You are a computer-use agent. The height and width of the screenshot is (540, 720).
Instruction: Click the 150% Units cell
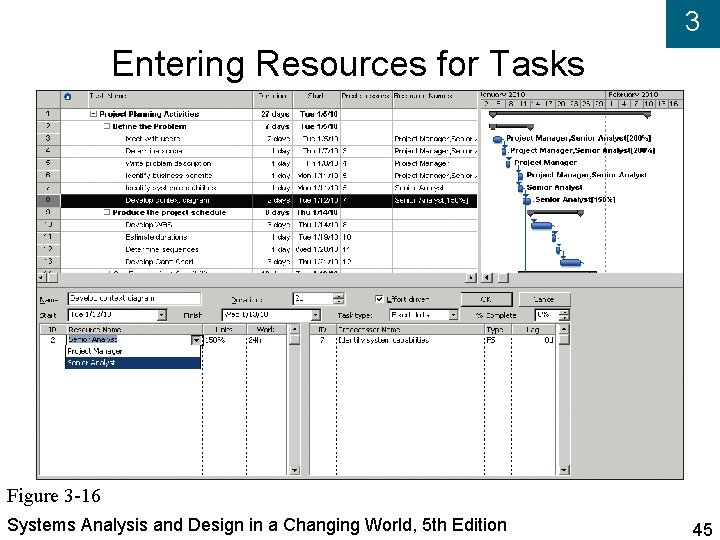point(224,340)
